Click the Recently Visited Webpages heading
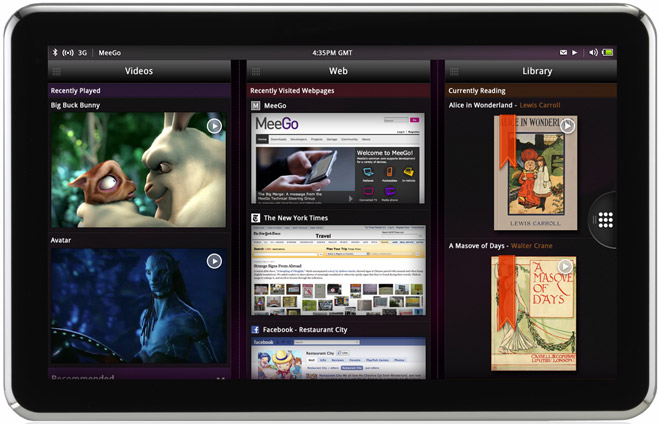The height and width of the screenshot is (424, 659). (292, 91)
